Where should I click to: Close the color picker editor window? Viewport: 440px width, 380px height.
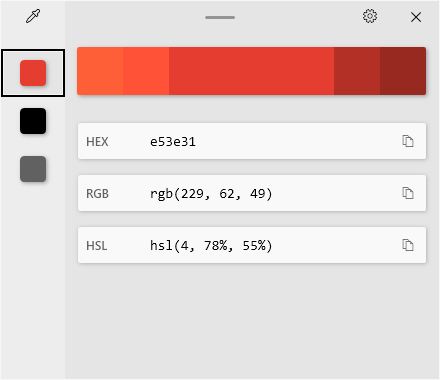(x=416, y=17)
